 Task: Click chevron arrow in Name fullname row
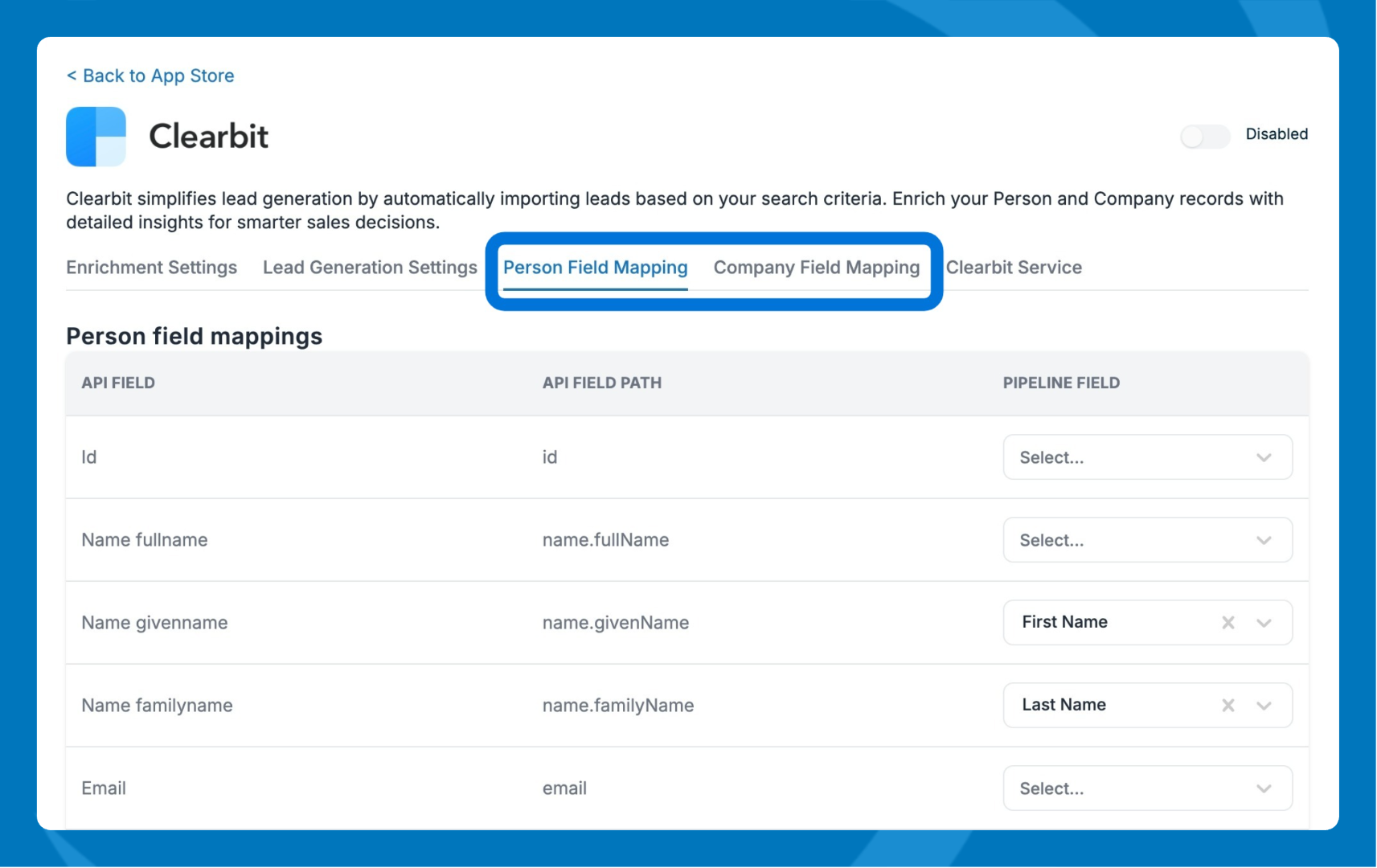pyautogui.click(x=1264, y=541)
